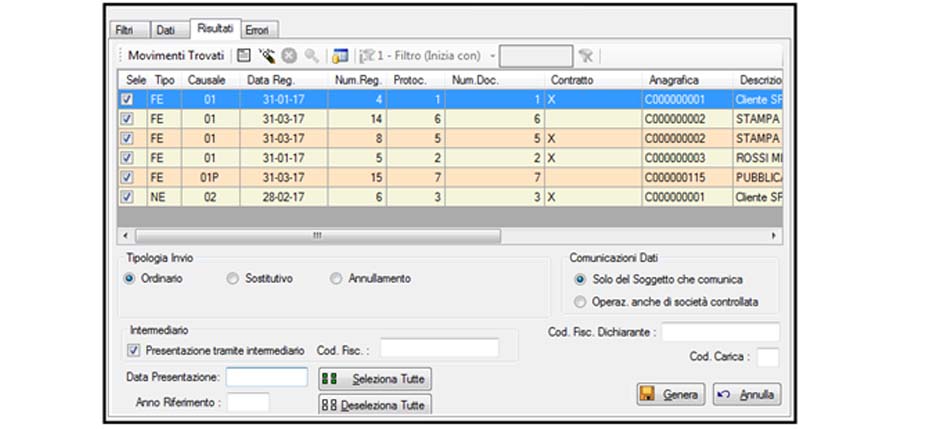This screenshot has height=429, width=928.
Task: Click the Causale column header
Action: coord(211,80)
